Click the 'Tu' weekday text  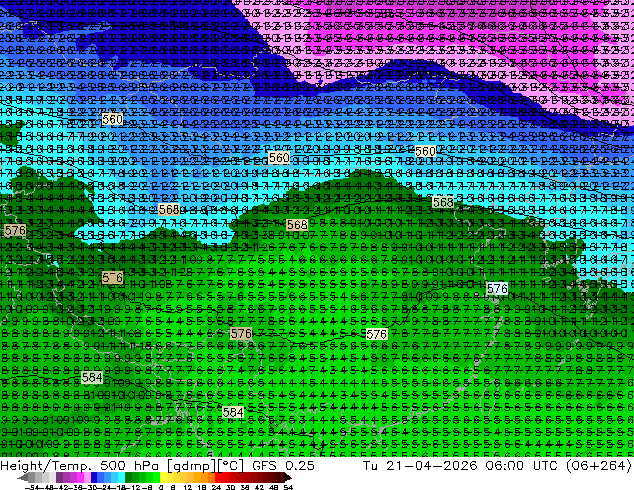[370, 466]
